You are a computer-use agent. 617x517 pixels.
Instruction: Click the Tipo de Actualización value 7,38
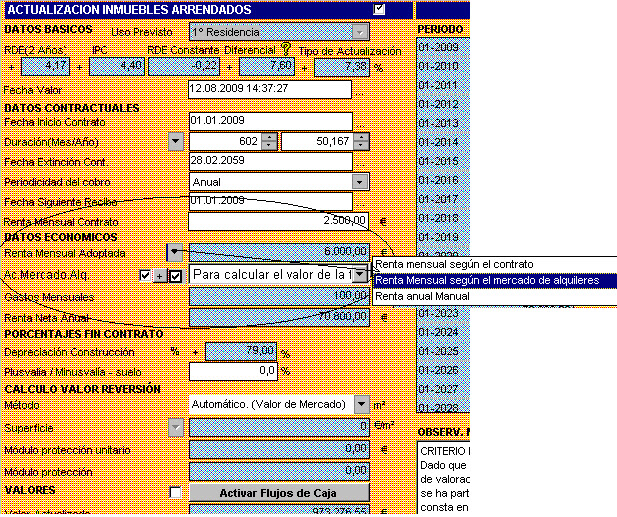[x=342, y=67]
